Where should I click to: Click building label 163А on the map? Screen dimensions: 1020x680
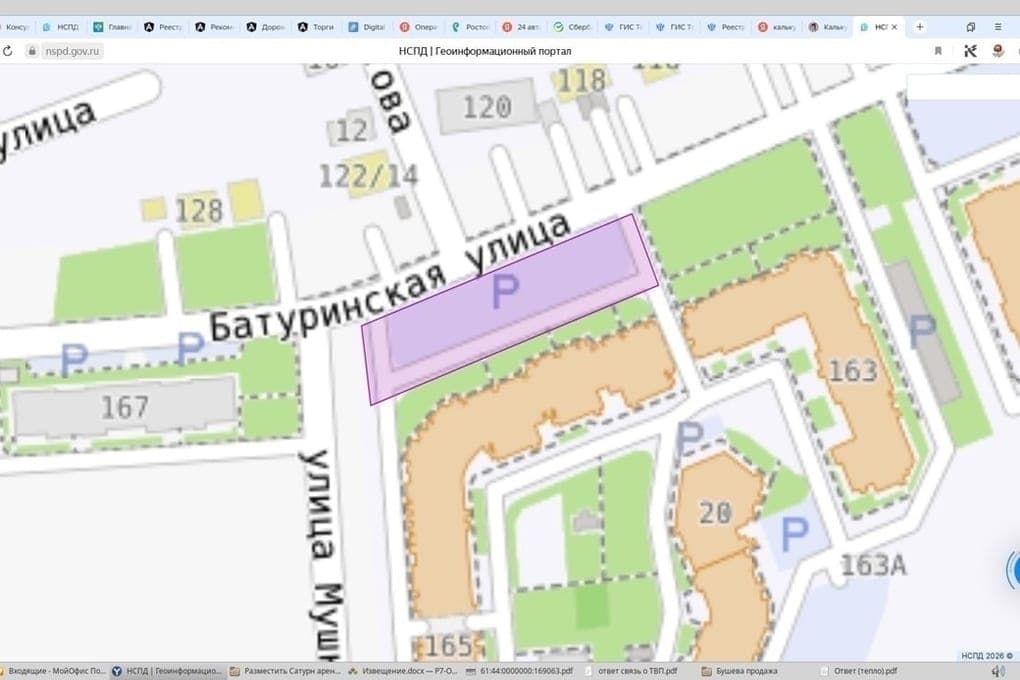(873, 565)
